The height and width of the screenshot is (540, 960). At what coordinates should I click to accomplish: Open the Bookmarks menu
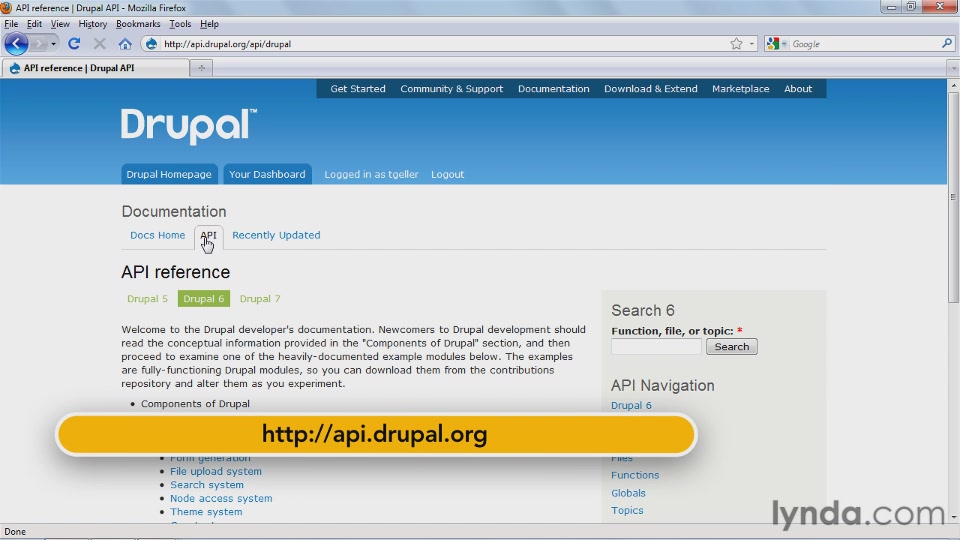click(x=138, y=24)
